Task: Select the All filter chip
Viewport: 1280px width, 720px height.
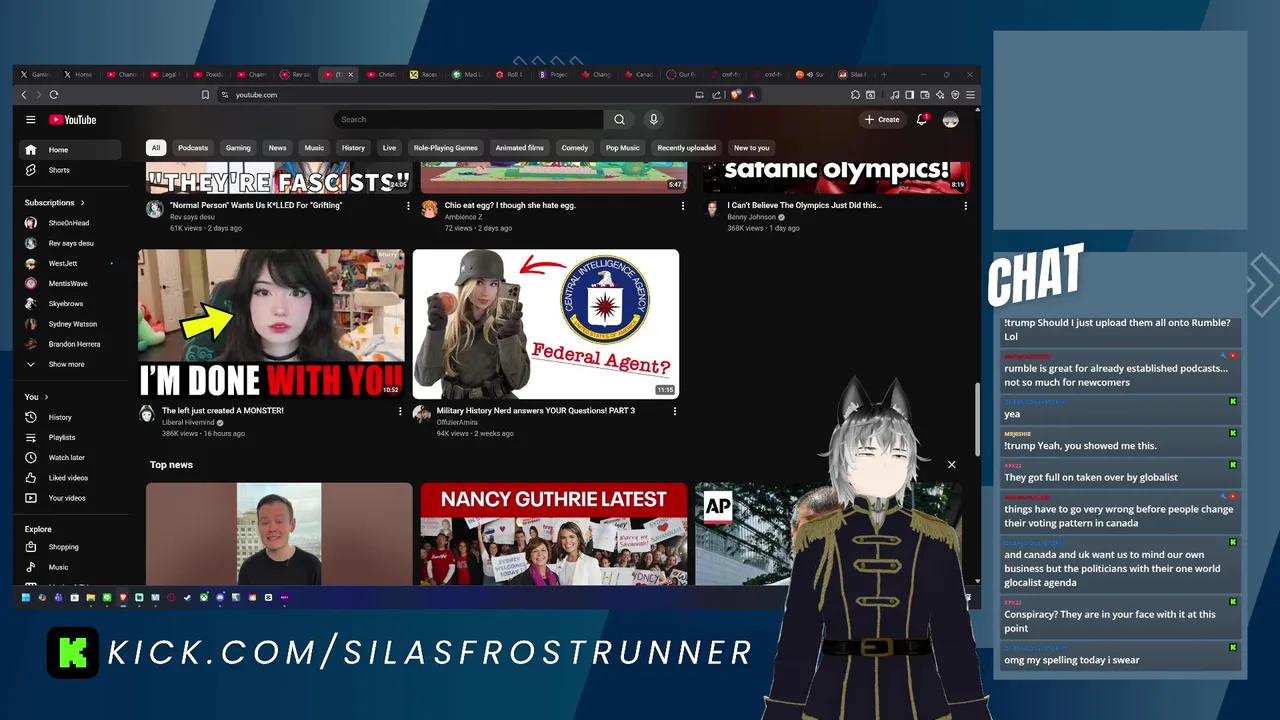Action: coord(155,148)
